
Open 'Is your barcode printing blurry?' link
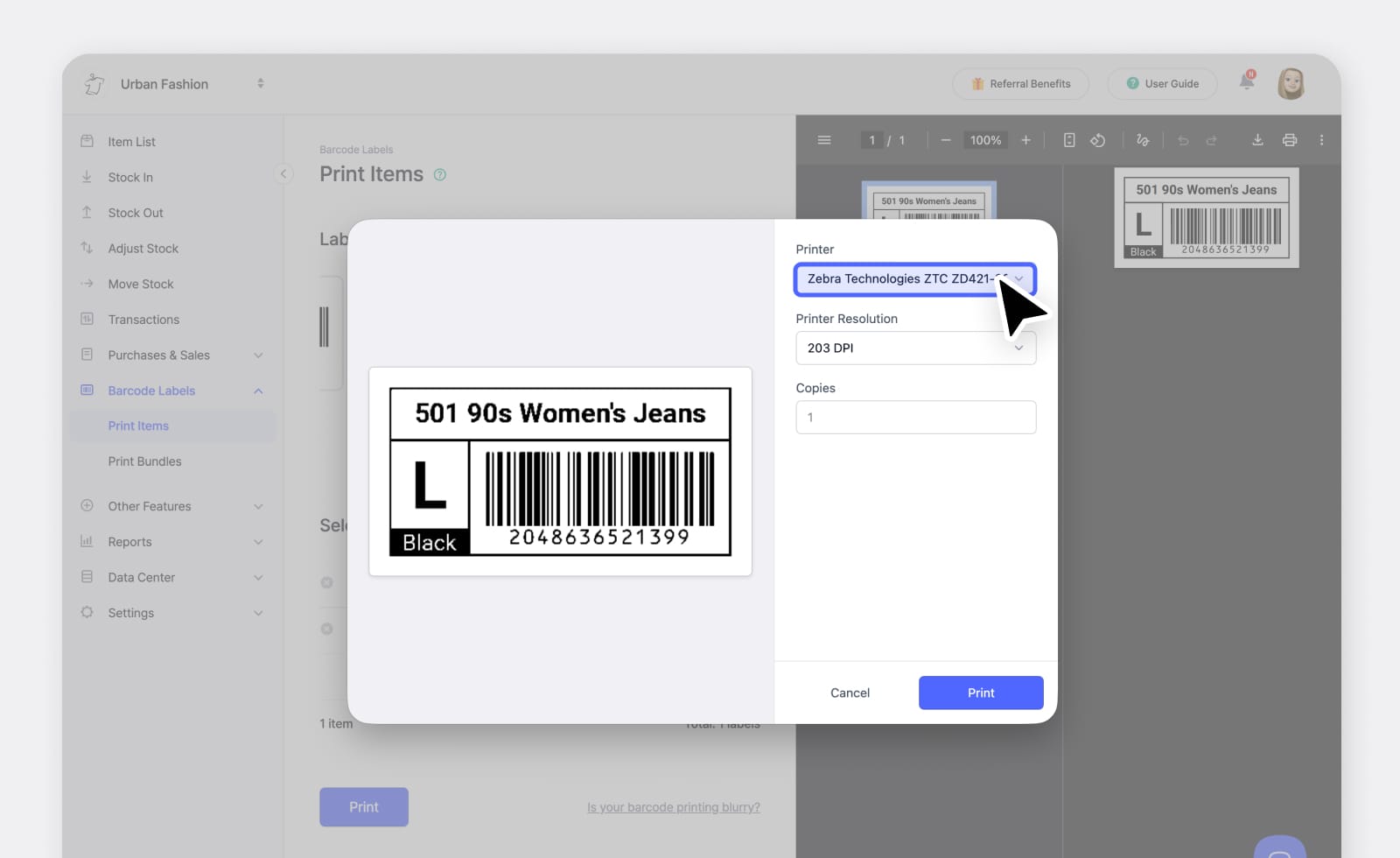point(673,806)
